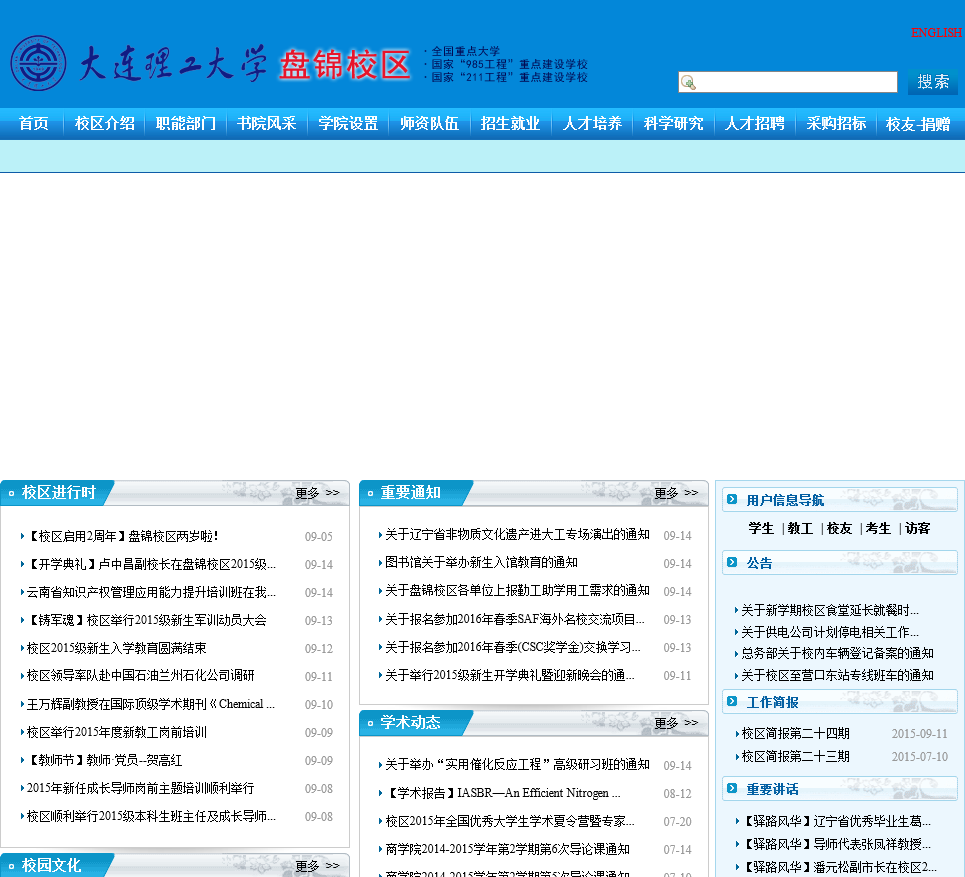Click the 搜索 search button
This screenshot has width=965, height=877.
(932, 82)
